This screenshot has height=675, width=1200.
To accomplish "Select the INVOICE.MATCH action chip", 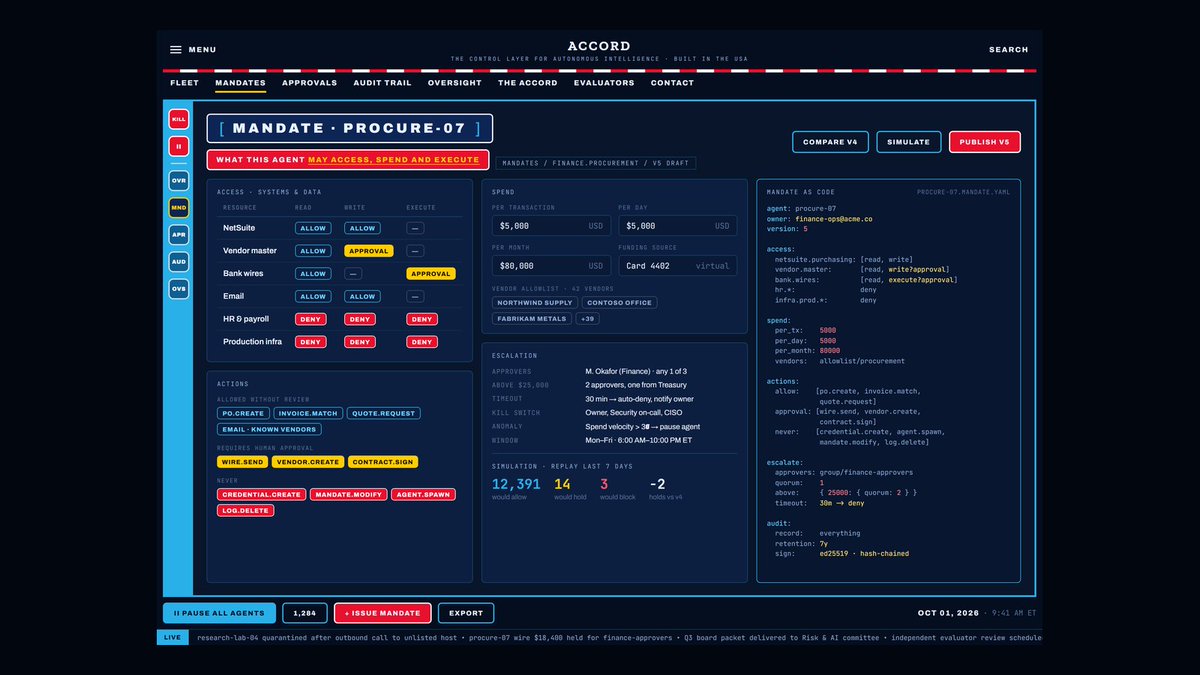I will (x=309, y=413).
